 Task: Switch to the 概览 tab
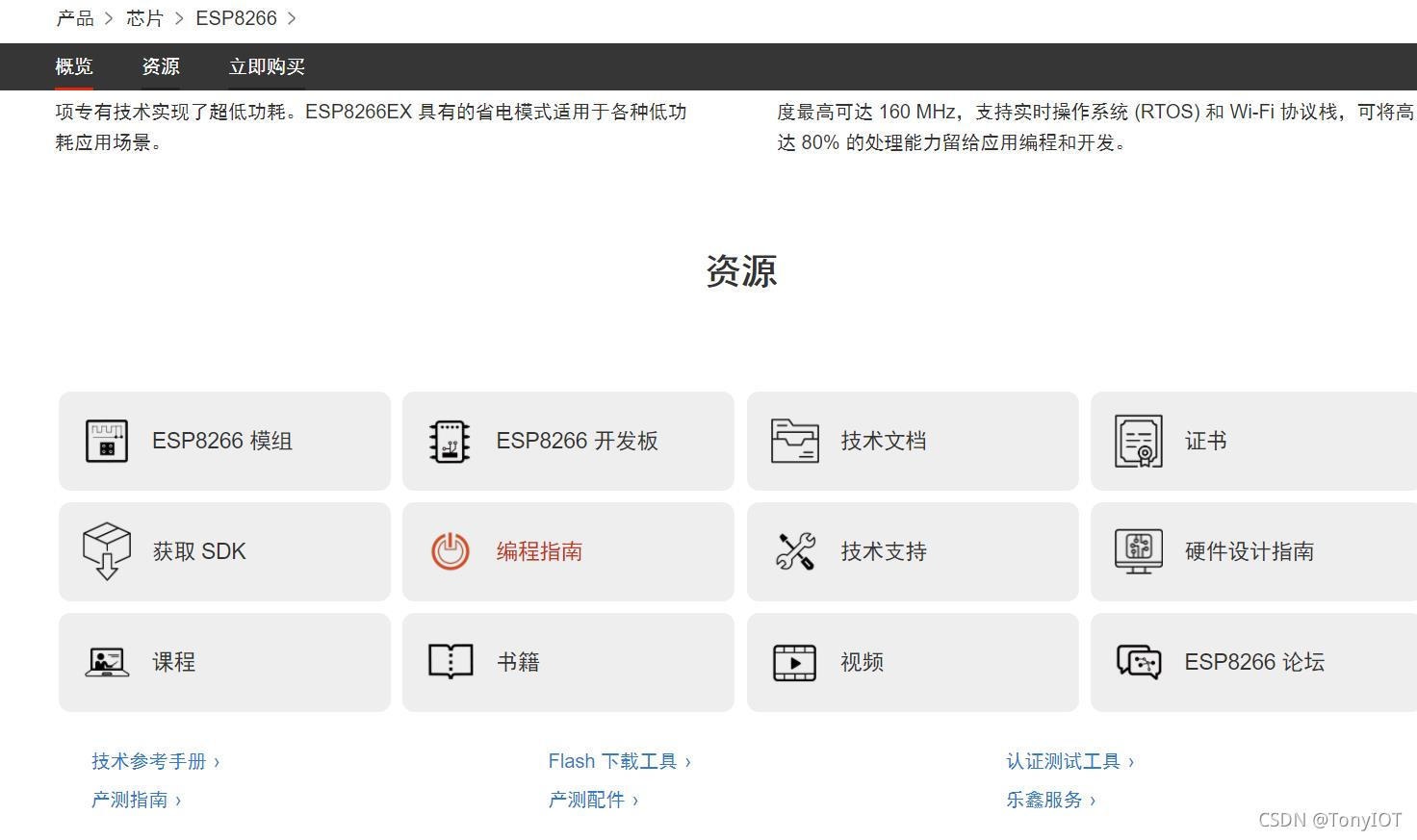tap(74, 66)
